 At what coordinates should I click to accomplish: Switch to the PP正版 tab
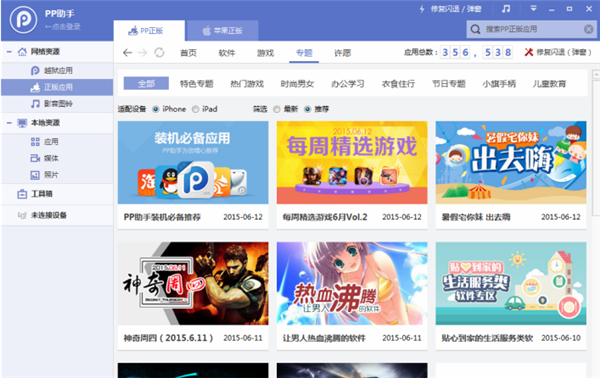pyautogui.click(x=149, y=31)
